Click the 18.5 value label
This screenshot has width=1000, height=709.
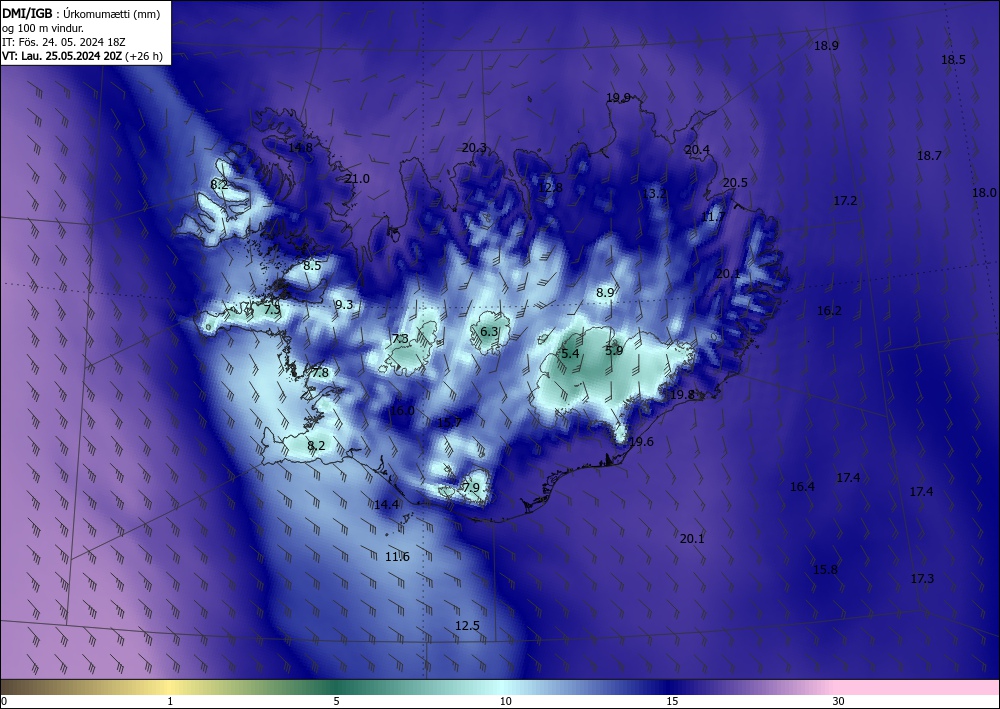[953, 60]
